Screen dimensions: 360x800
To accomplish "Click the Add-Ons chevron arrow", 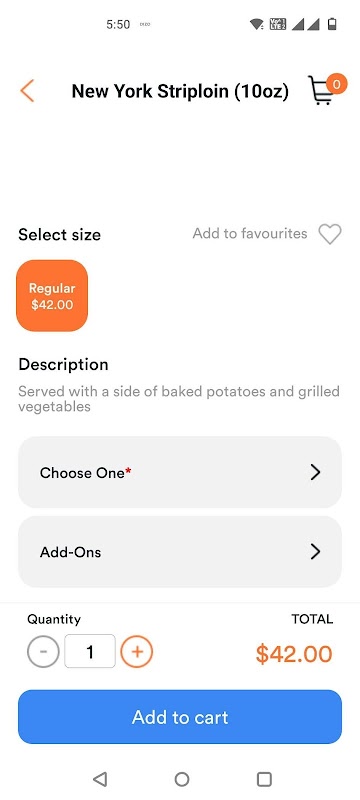I will coord(316,552).
